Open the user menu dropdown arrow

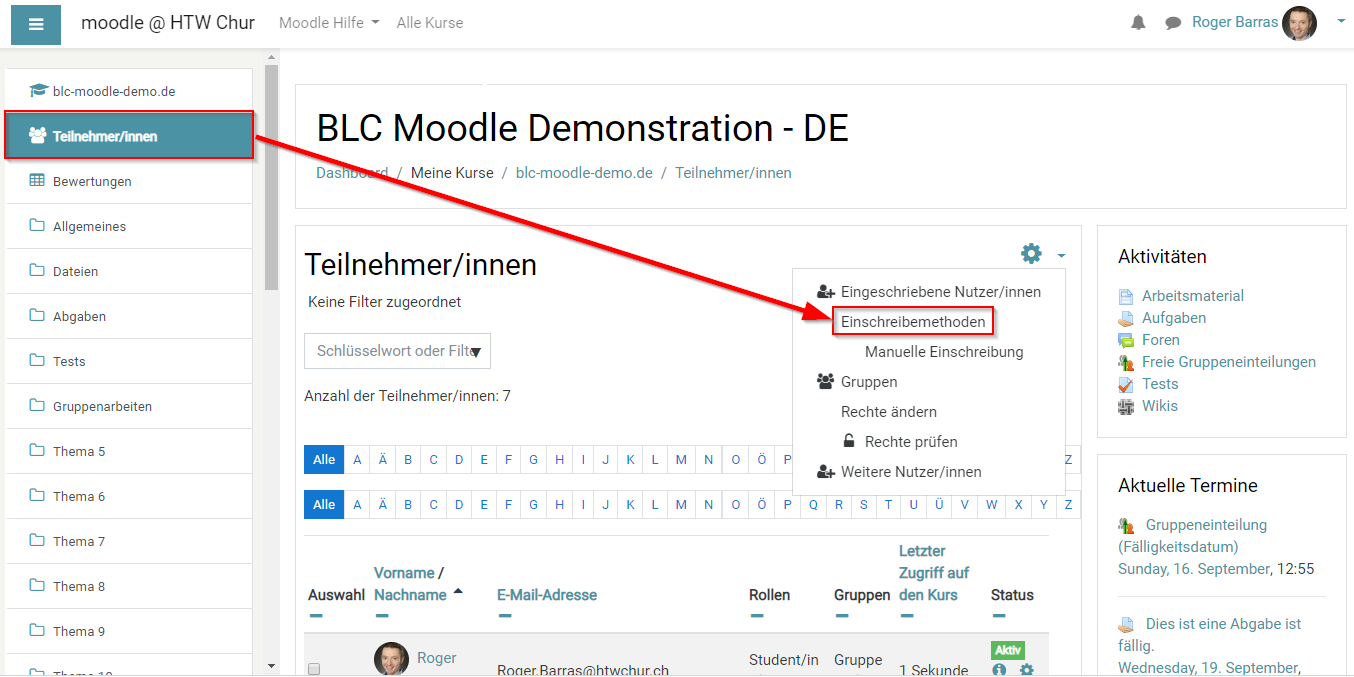click(1341, 20)
